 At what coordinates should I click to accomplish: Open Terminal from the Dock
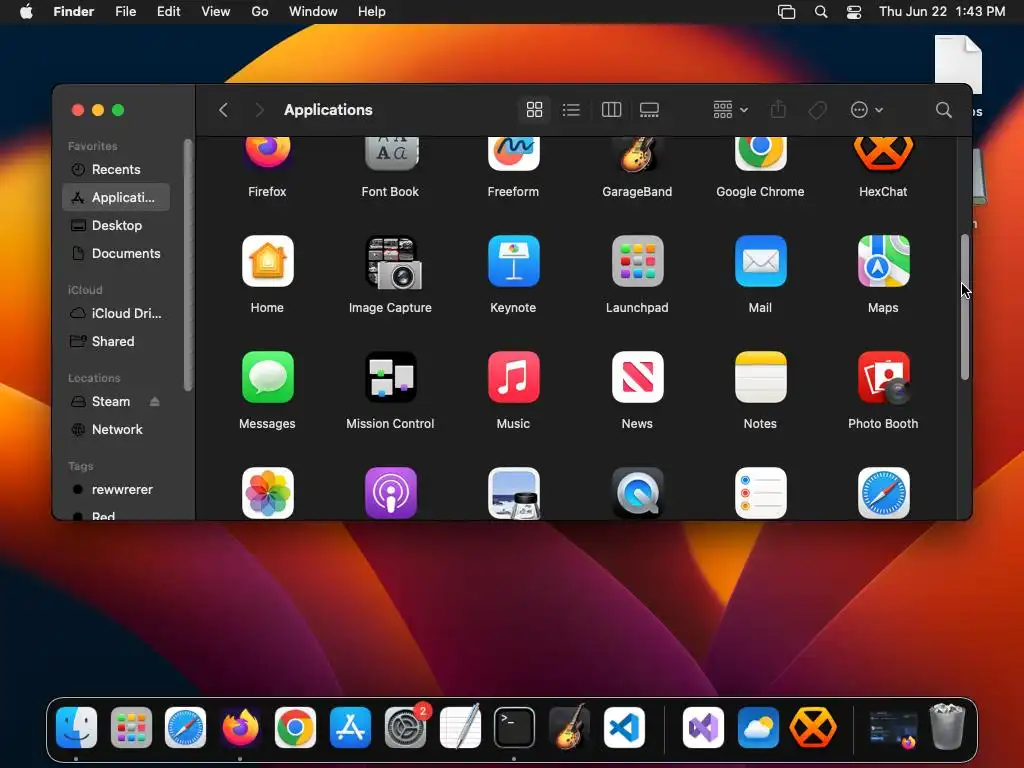(x=514, y=728)
